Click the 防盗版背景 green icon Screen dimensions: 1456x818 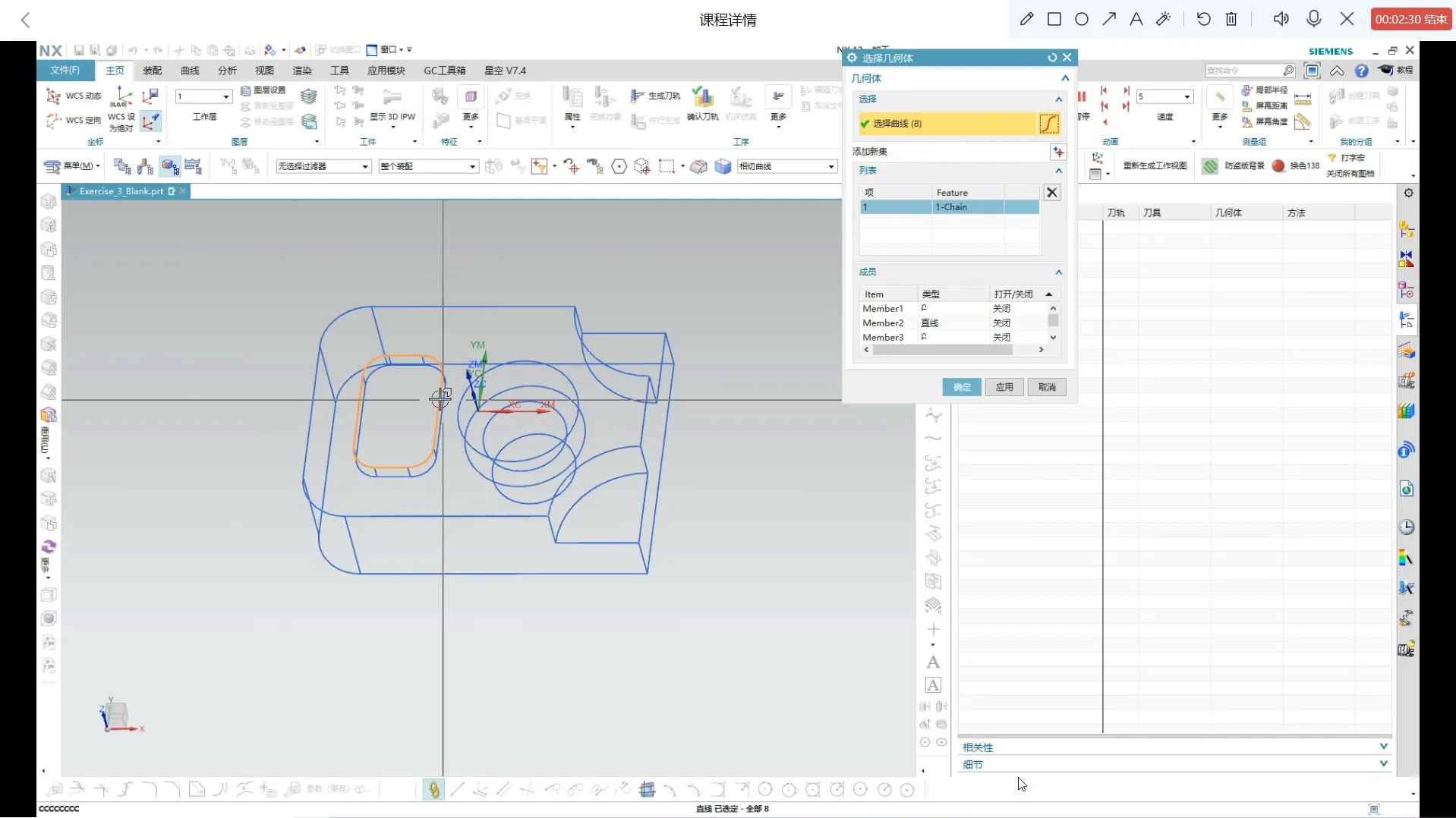1210,166
